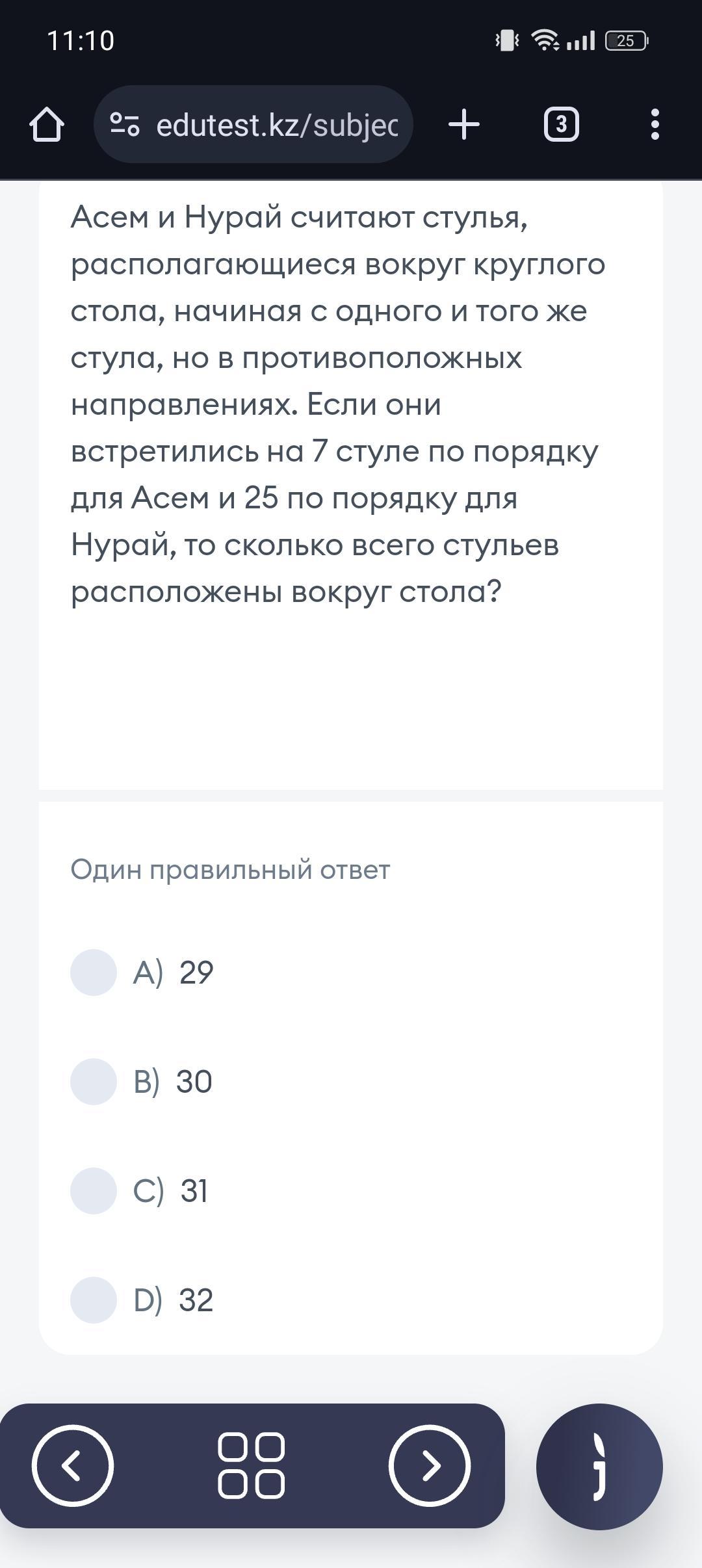Tap the question text about Асем и Нурай

click(338, 404)
